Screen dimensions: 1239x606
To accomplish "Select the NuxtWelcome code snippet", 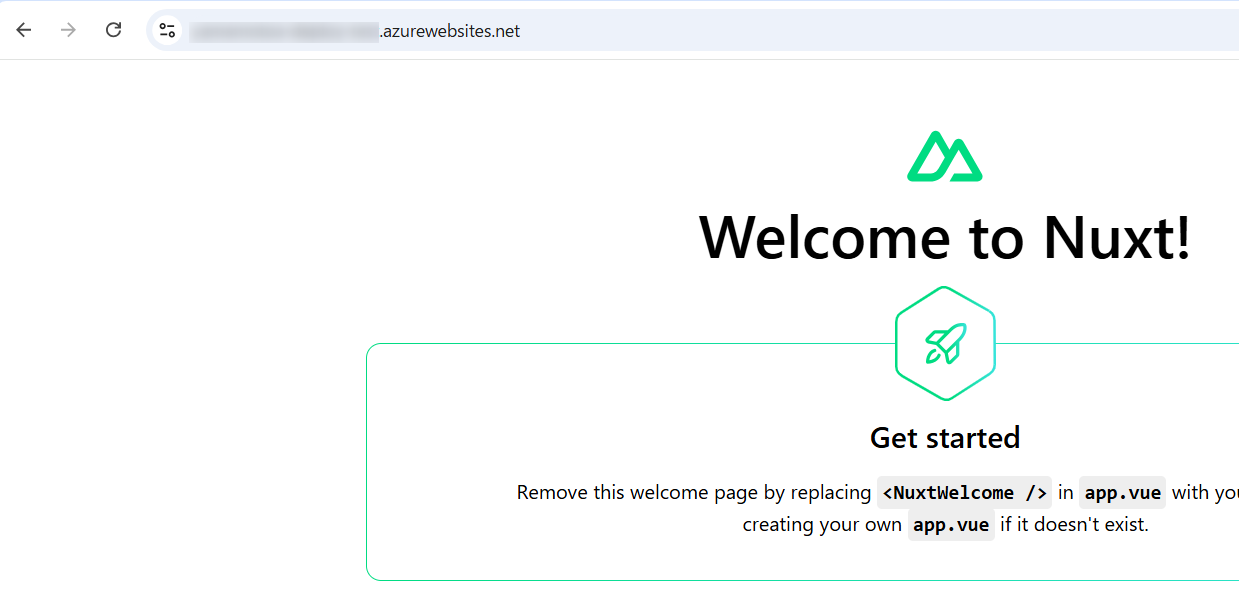I will 963,492.
